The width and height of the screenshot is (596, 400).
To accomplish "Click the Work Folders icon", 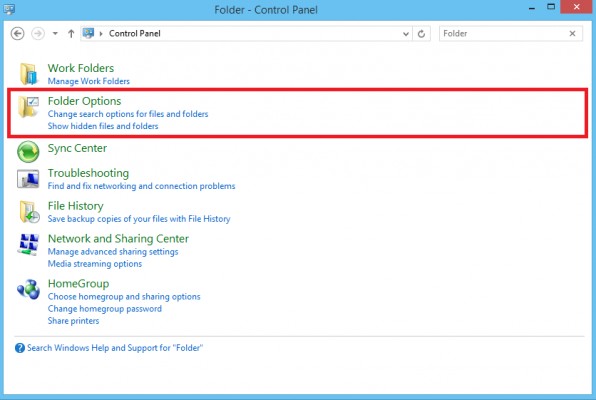I will [29, 74].
